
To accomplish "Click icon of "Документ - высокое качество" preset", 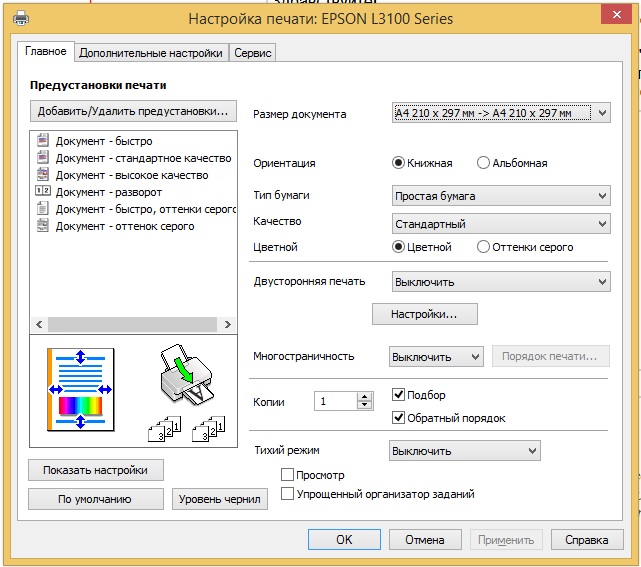I will pos(43,175).
